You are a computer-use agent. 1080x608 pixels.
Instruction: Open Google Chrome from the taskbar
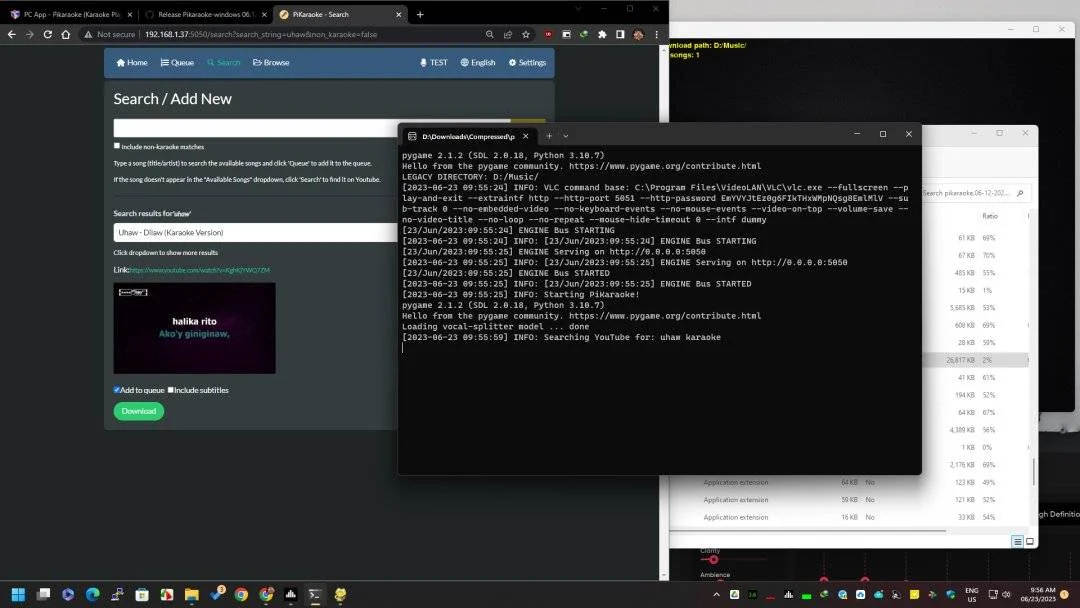tap(241, 594)
